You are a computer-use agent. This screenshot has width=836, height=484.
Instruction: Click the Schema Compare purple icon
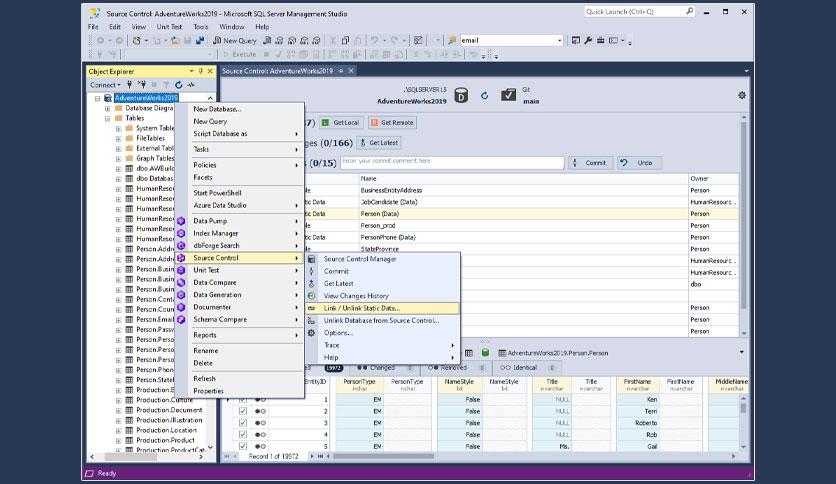pyautogui.click(x=181, y=319)
